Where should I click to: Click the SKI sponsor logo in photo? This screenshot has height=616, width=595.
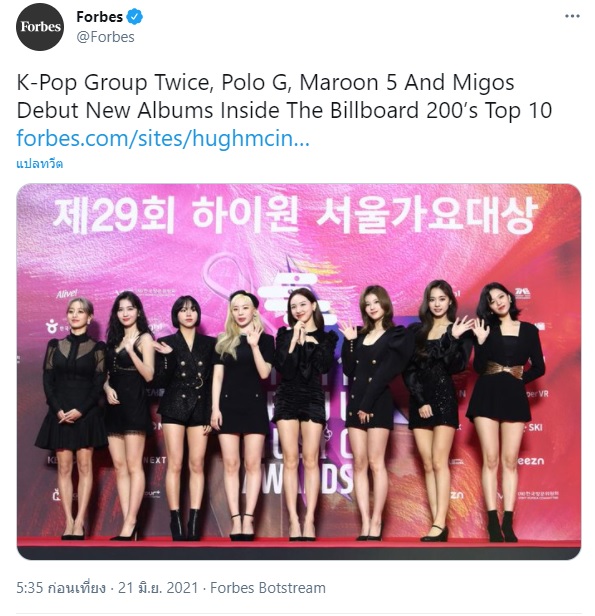pyautogui.click(x=534, y=427)
